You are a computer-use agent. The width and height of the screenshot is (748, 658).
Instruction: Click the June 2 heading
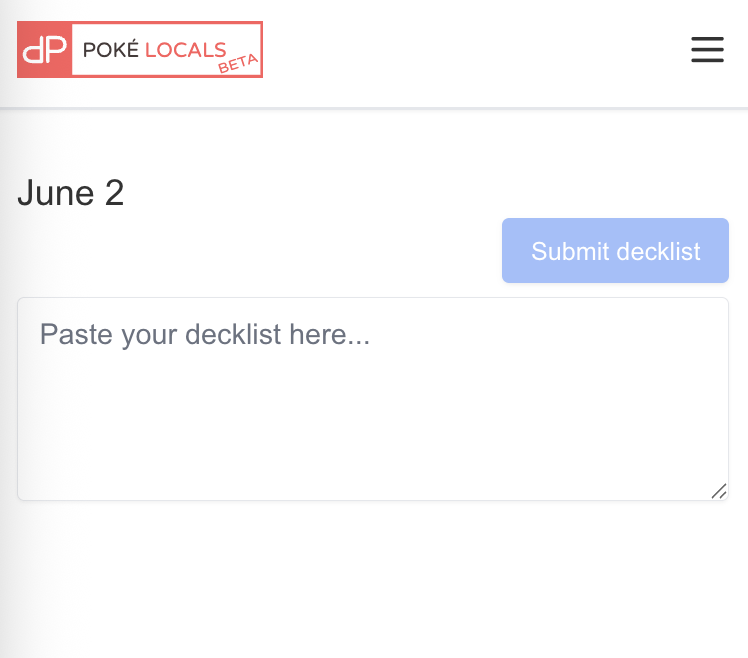[71, 193]
